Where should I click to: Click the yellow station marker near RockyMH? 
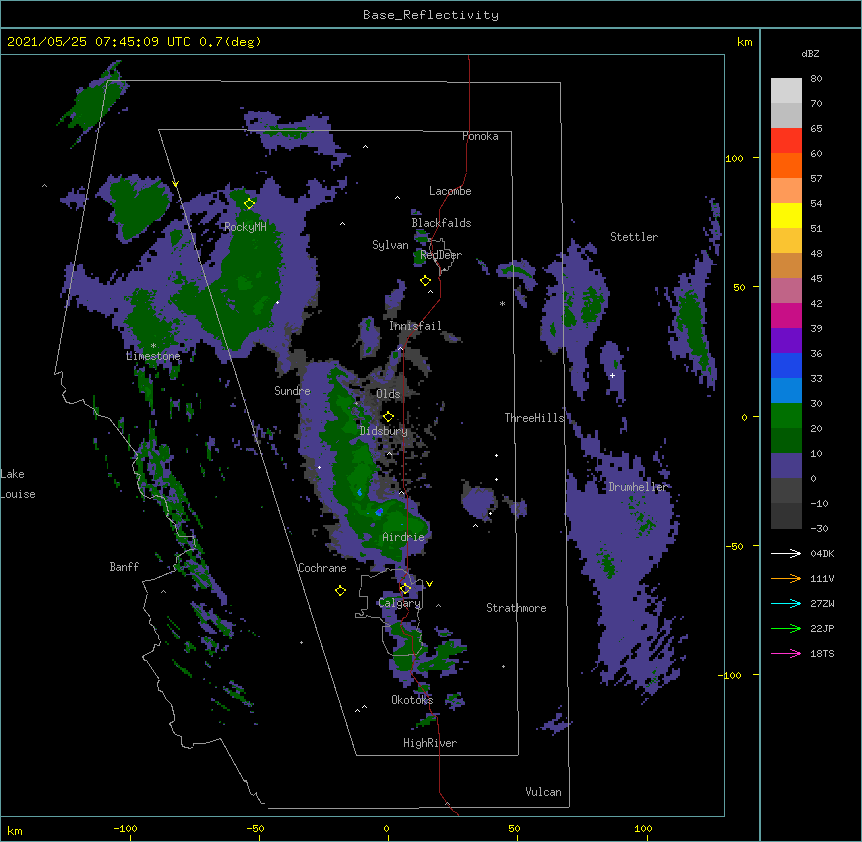[x=249, y=203]
